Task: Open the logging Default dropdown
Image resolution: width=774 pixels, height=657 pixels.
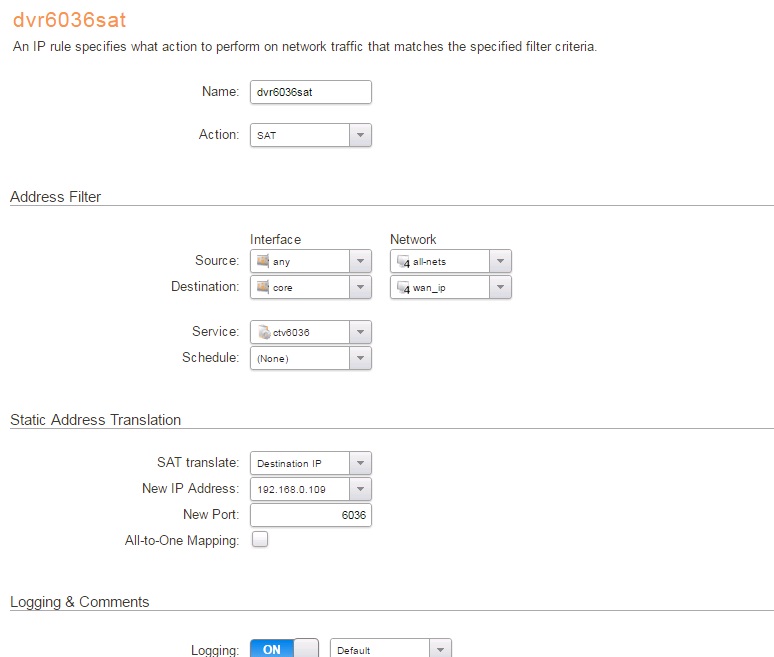Action: pyautogui.click(x=390, y=649)
